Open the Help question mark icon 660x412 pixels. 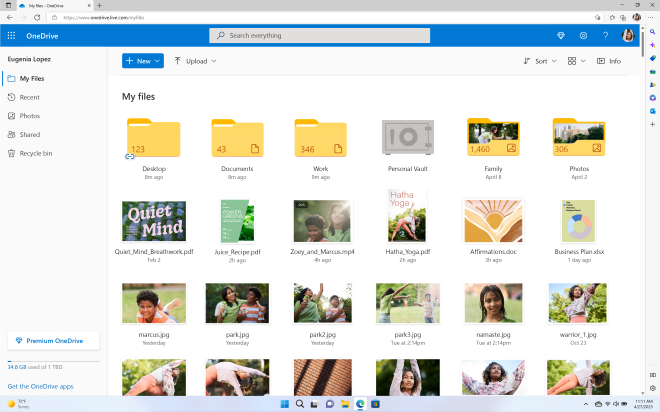pos(605,36)
